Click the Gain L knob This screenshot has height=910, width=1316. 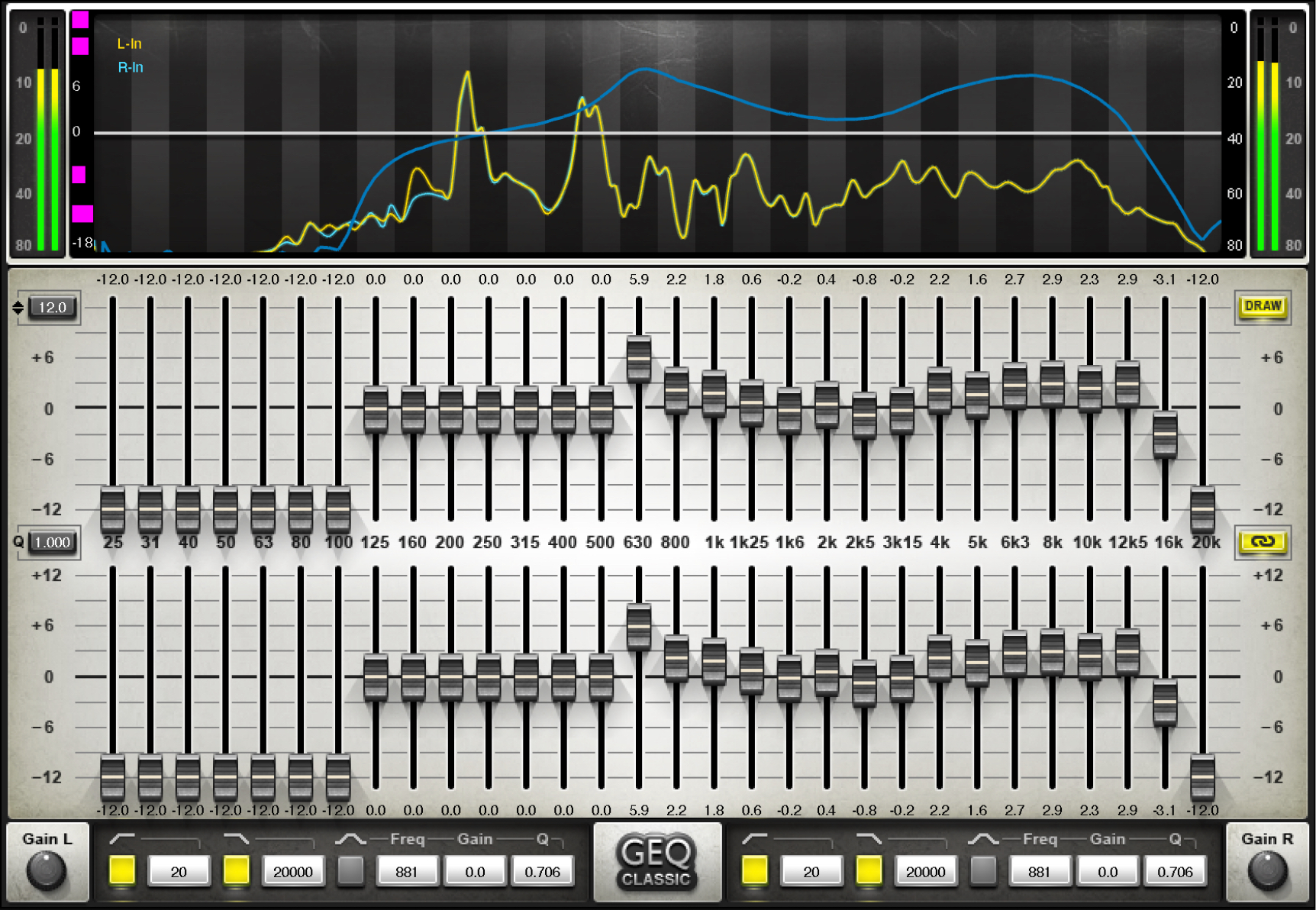[46, 871]
